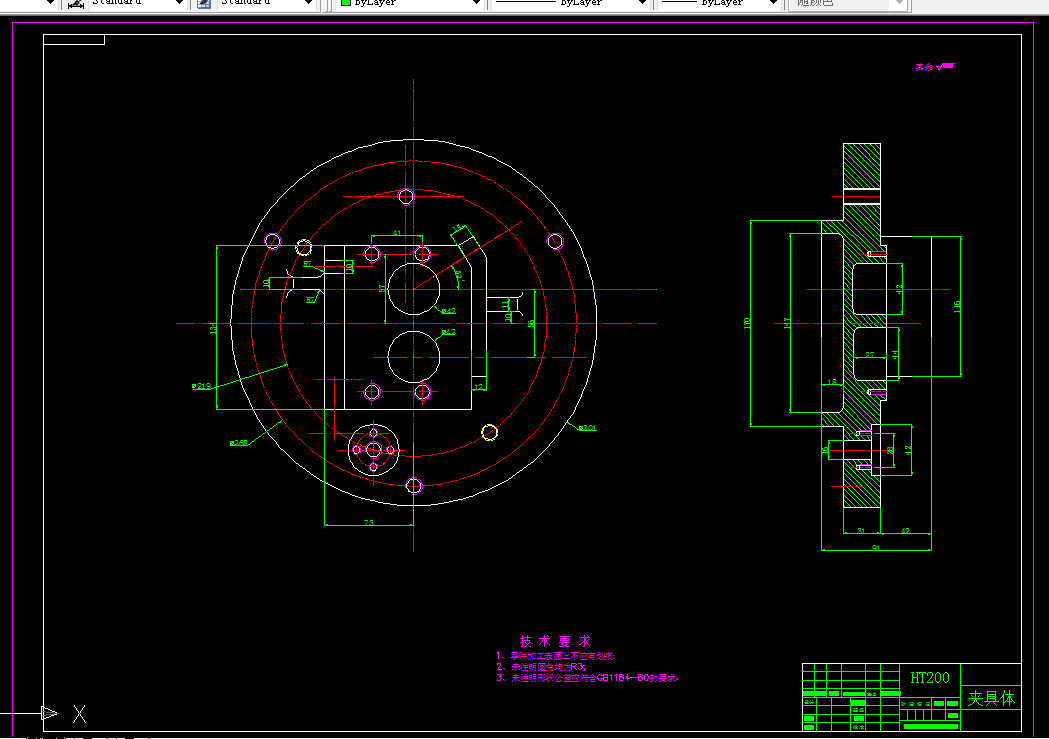This screenshot has height=739, width=1049.
Task: Open the greyed-out plot style 随颜色 dropdown
Action: tap(899, 3)
